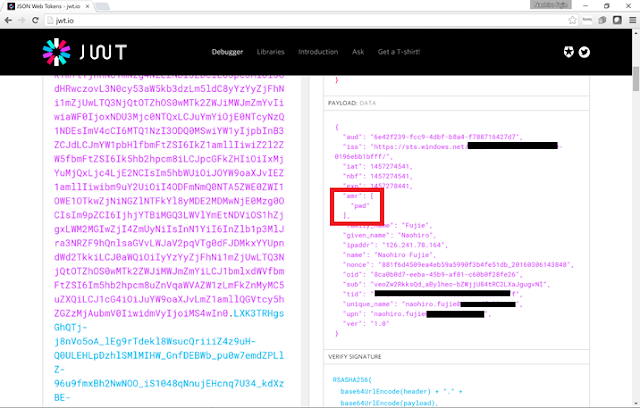Click the oid claim value
640x408 pixels.
click(444, 275)
